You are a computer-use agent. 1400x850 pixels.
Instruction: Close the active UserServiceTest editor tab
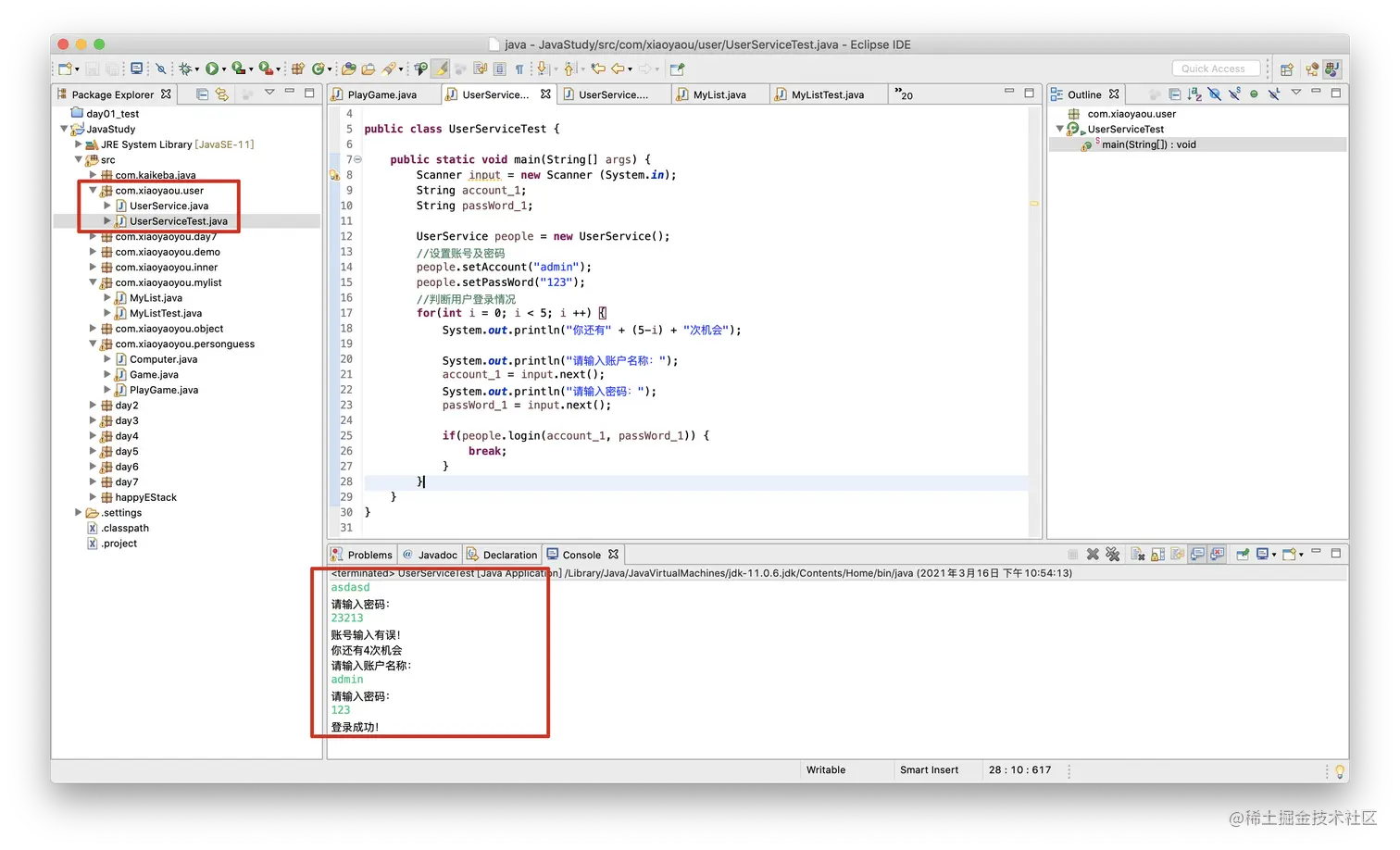(x=545, y=94)
